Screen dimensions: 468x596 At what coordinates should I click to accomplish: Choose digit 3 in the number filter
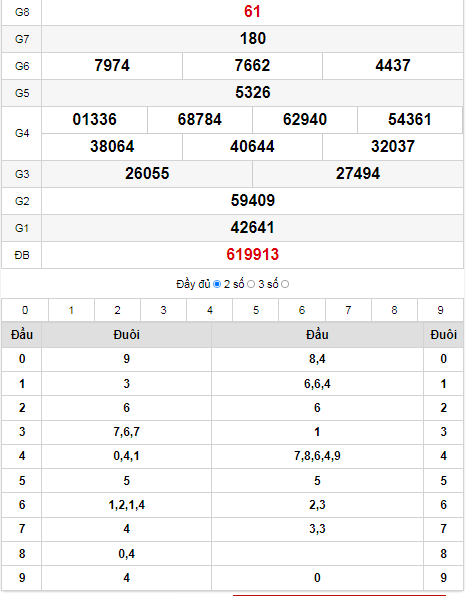163,310
